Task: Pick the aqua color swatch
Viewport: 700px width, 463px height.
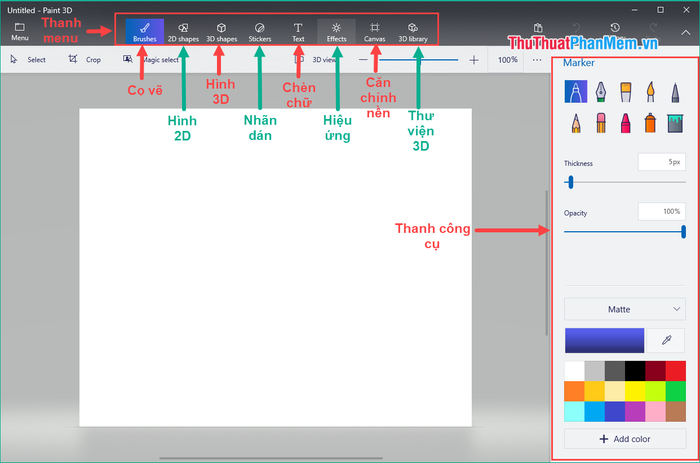Action: [575, 412]
